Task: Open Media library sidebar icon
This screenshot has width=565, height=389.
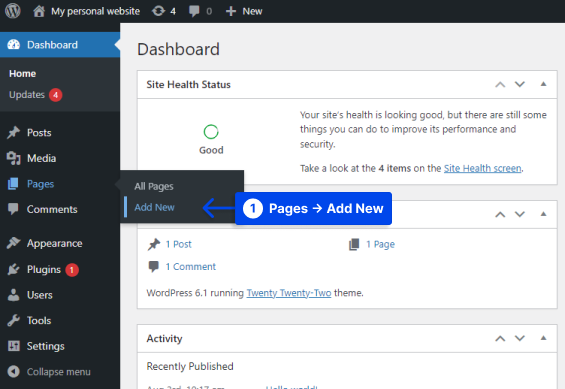Action: pyautogui.click(x=14, y=158)
